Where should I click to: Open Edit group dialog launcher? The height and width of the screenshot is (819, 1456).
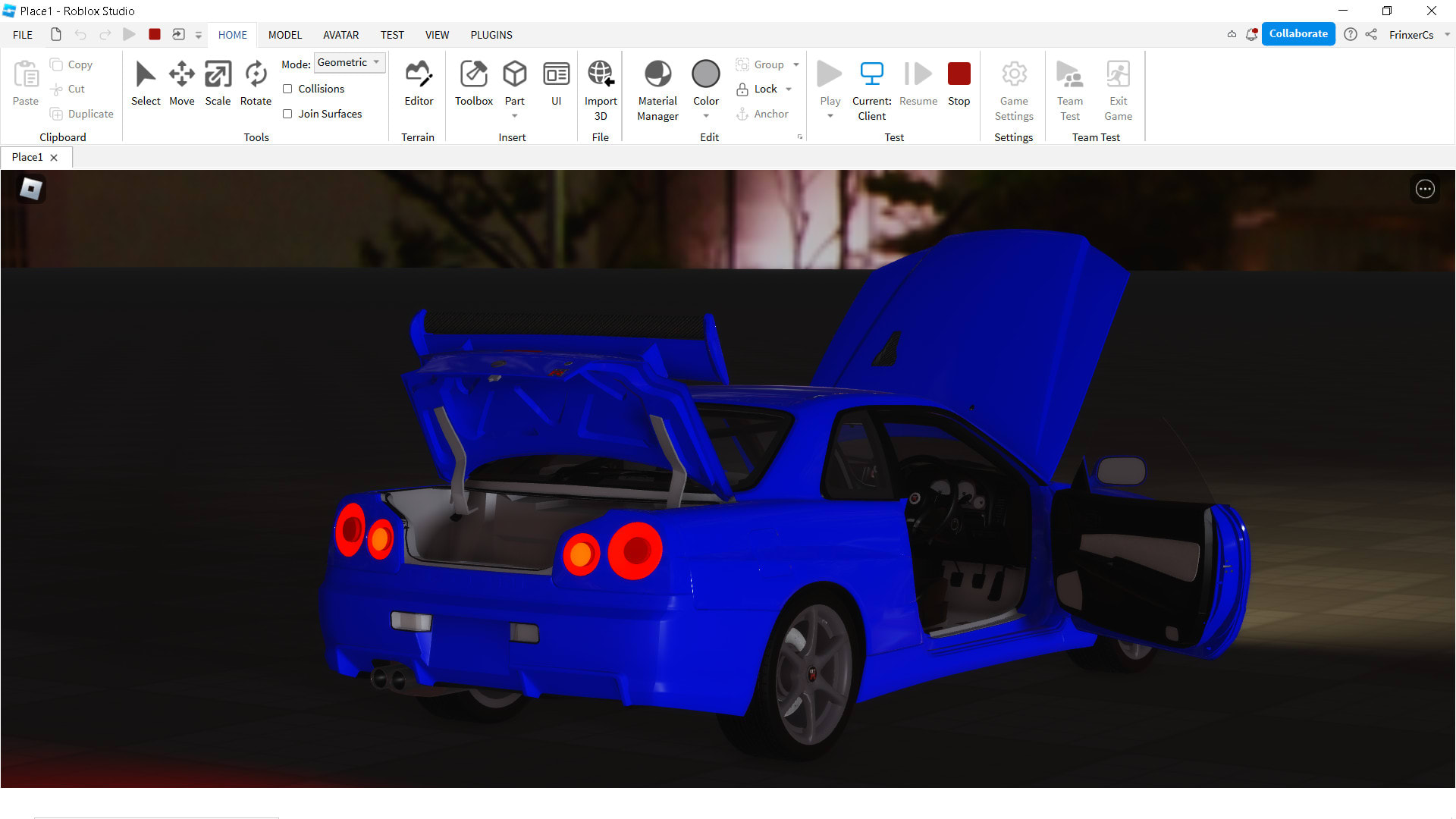[799, 137]
